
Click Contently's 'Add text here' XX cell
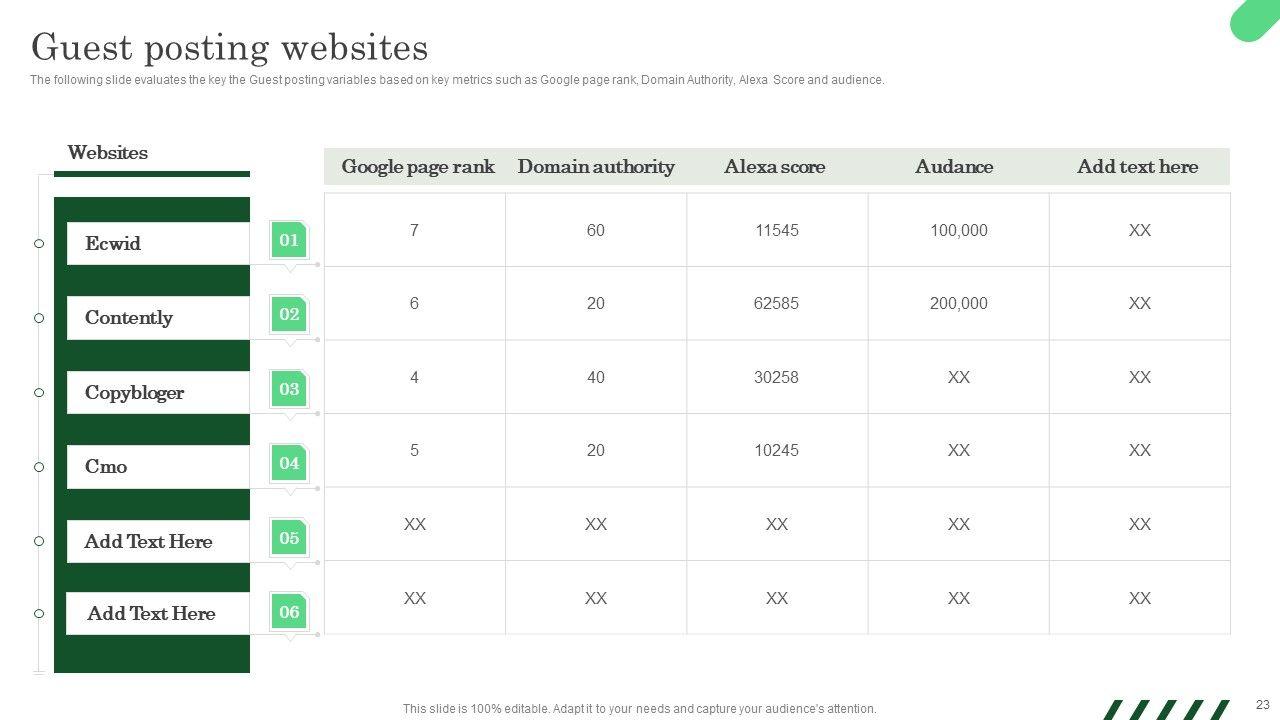point(1140,303)
